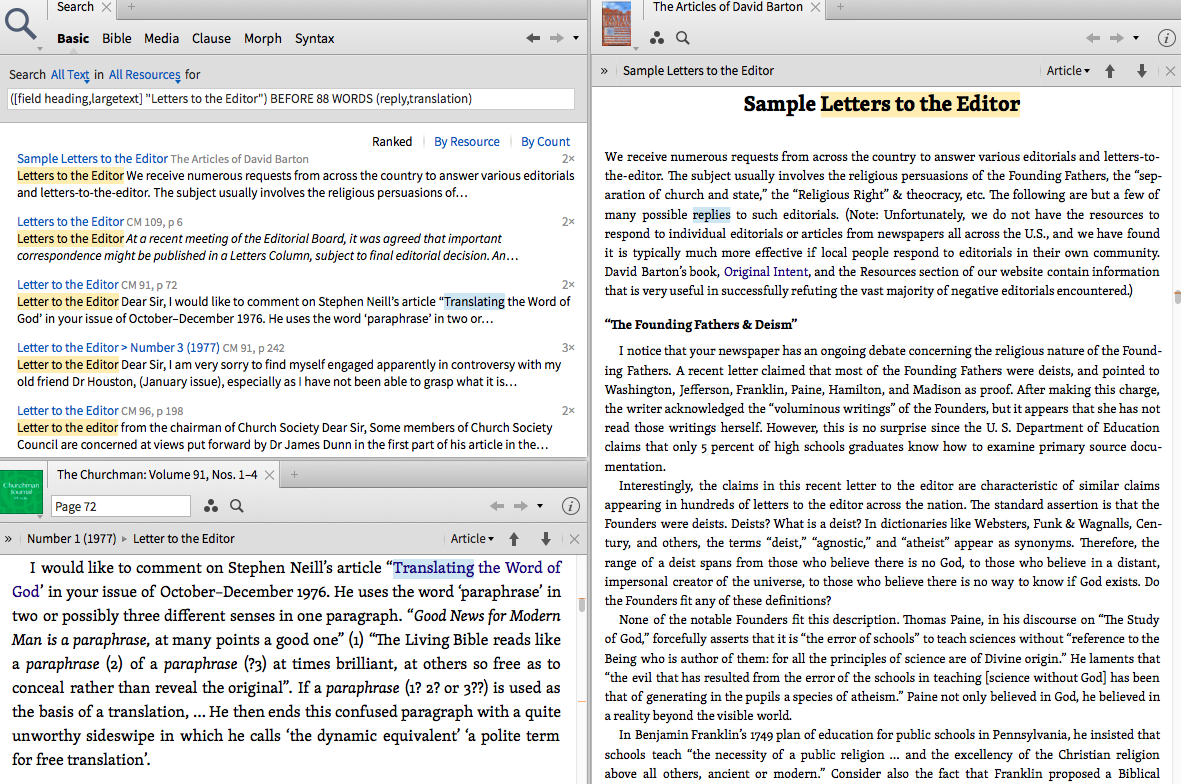
Task: Add new tab beside David Barton tab
Action: click(840, 7)
